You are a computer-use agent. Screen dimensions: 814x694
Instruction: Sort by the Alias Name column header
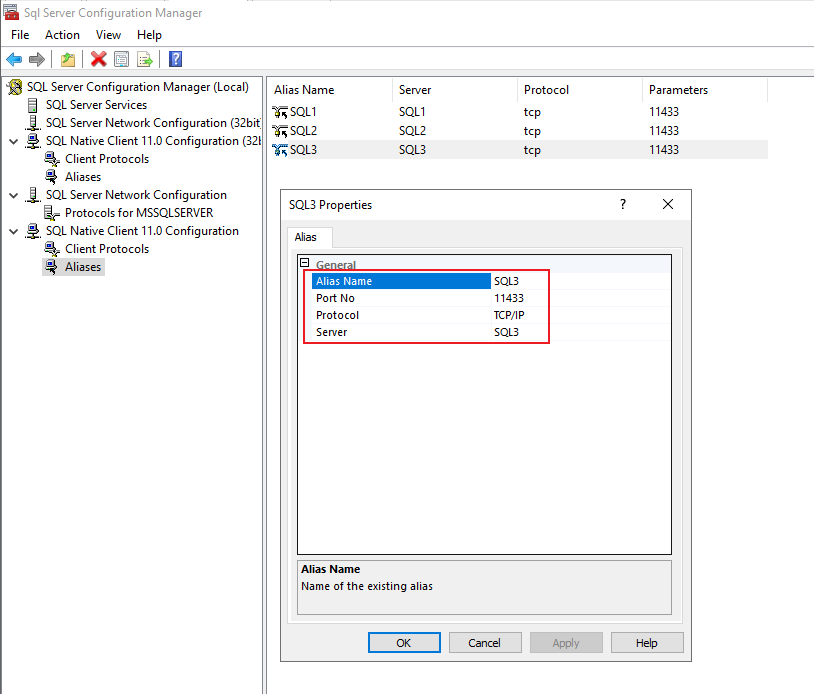click(330, 90)
